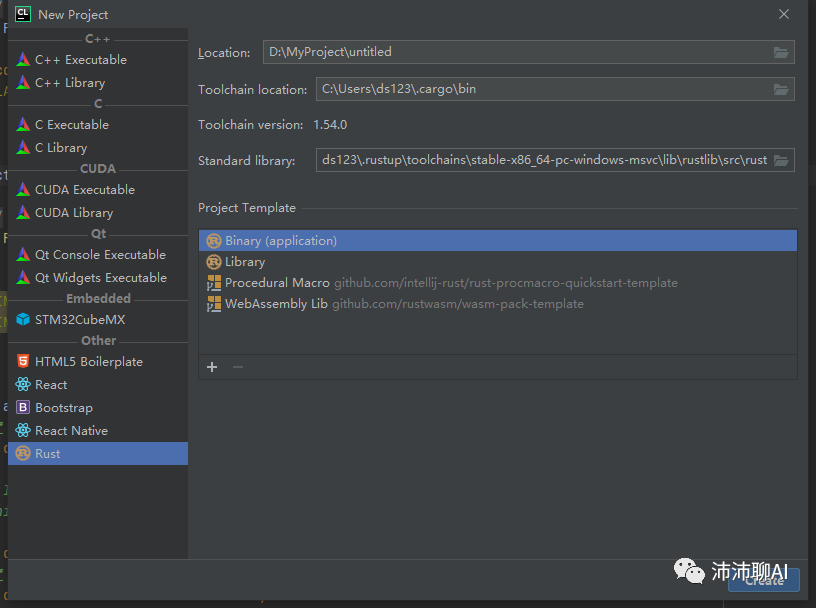Image resolution: width=816 pixels, height=608 pixels.
Task: Remove selected project template
Action: click(x=238, y=367)
